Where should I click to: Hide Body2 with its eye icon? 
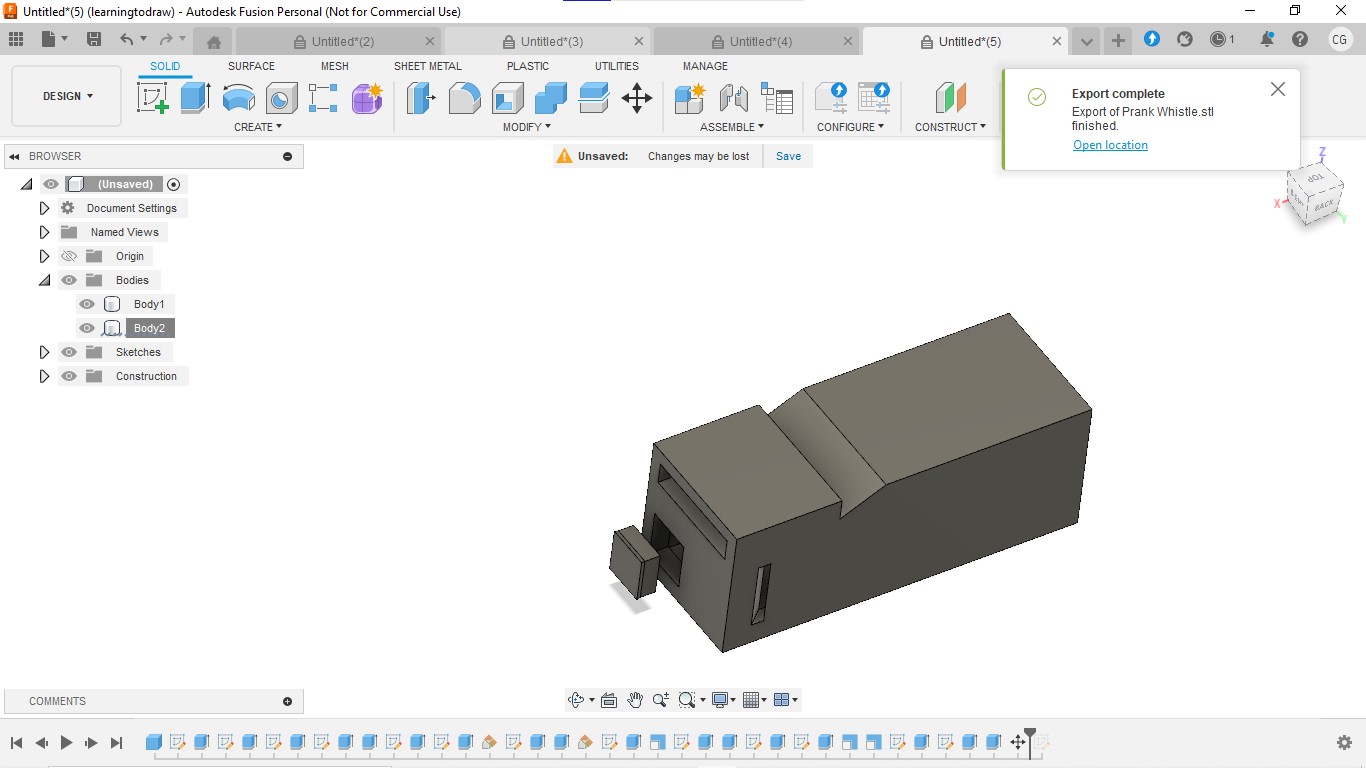point(87,328)
